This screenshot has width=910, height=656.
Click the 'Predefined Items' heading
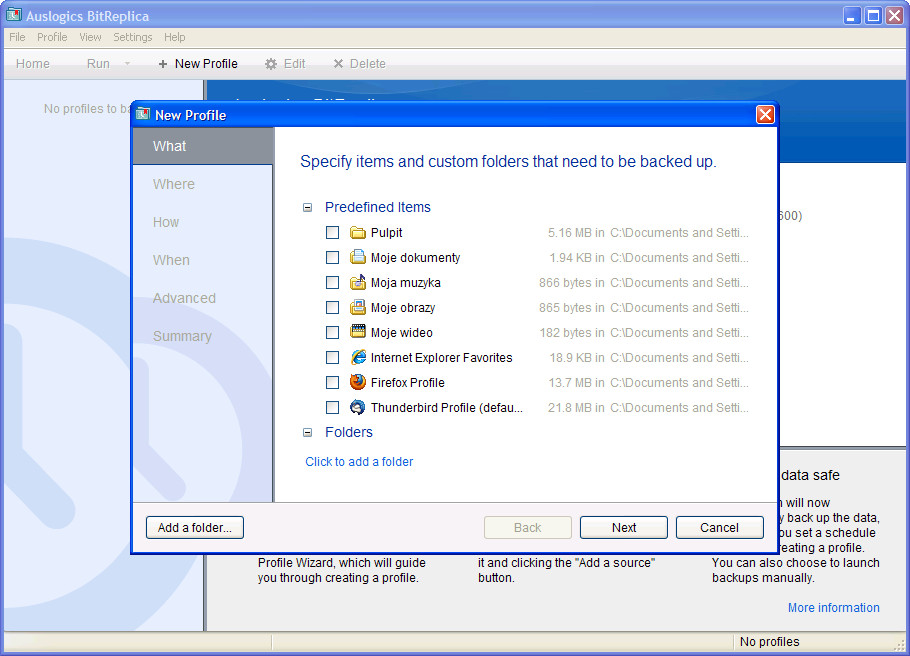(x=378, y=207)
